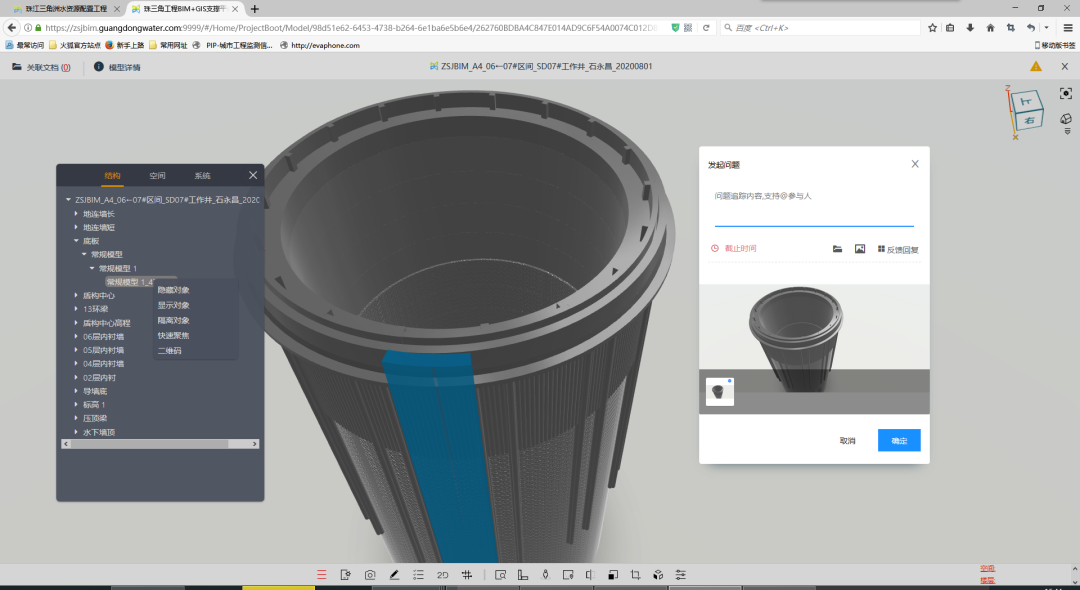This screenshot has width=1080, height=590.
Task: Select the 导墙底 tree row
Action: [94, 391]
